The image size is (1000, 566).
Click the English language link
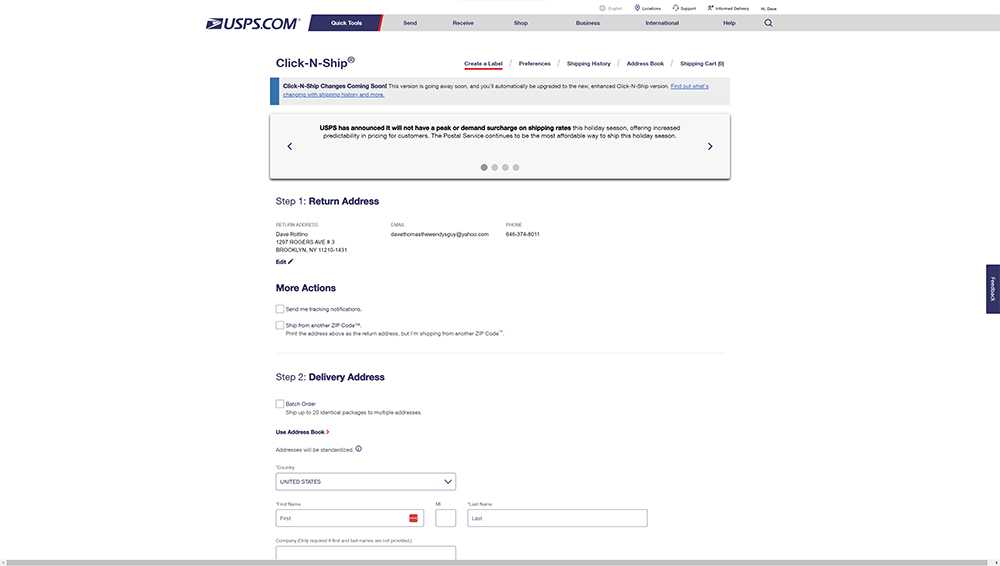click(615, 8)
